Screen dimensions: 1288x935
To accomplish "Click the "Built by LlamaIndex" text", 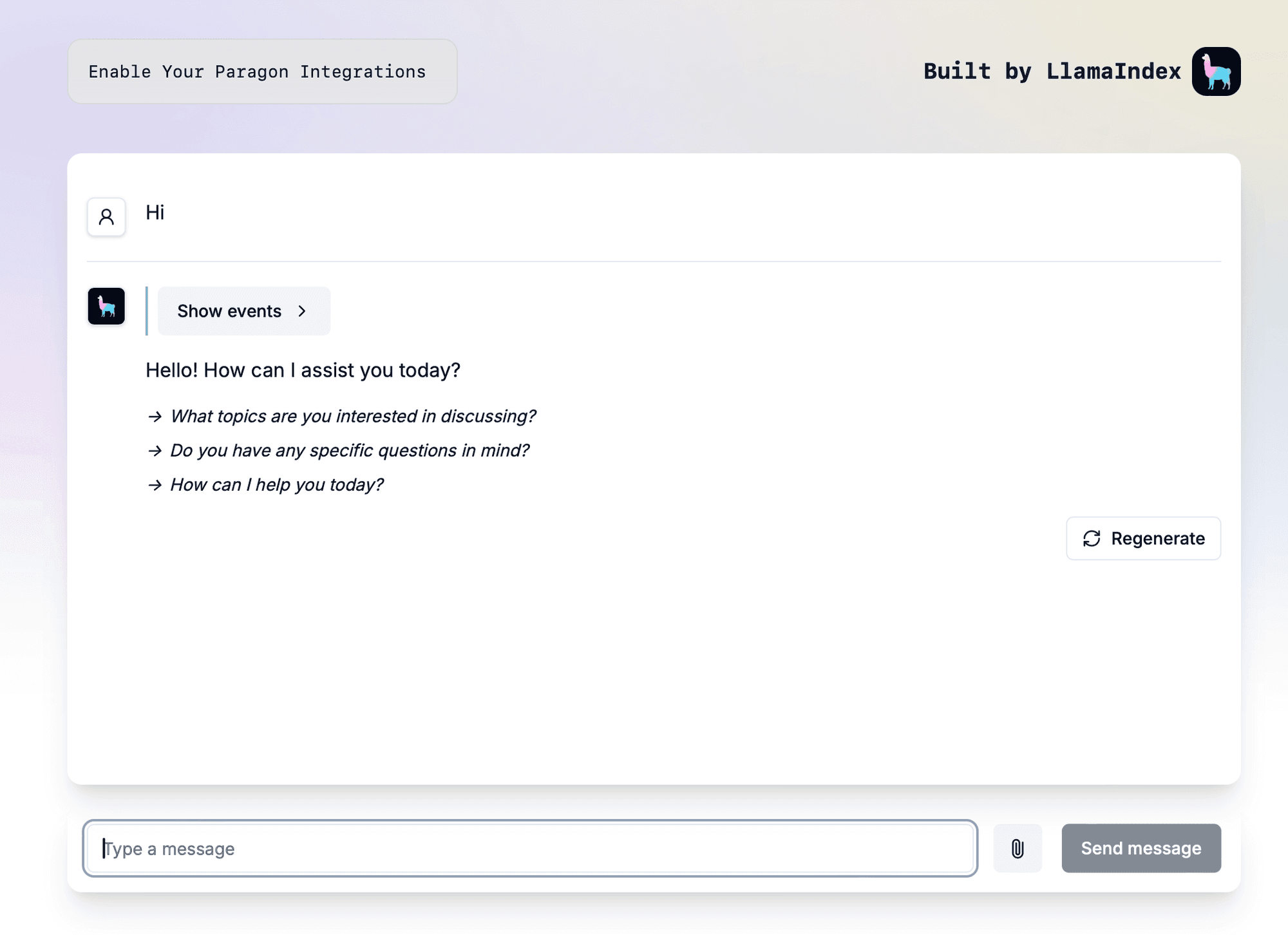I will [x=1052, y=71].
